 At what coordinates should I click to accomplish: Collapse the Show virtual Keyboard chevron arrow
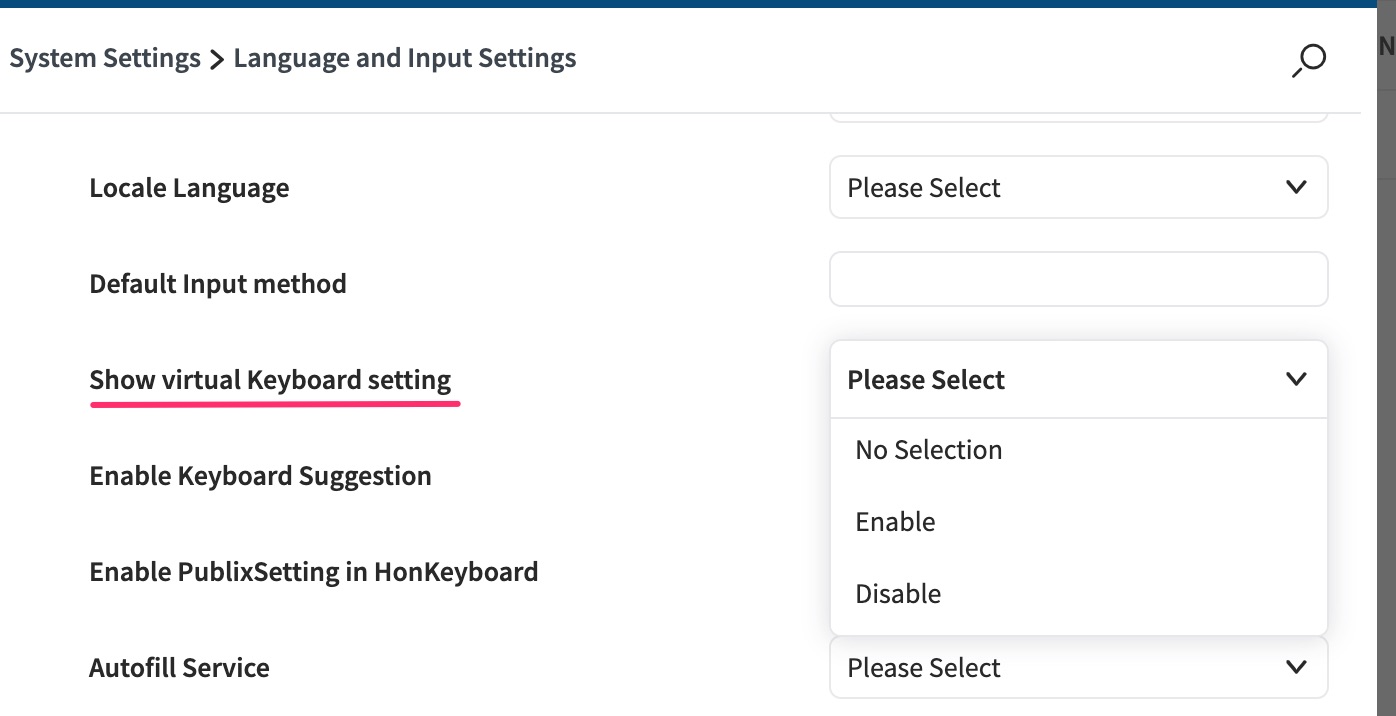[x=1296, y=379]
